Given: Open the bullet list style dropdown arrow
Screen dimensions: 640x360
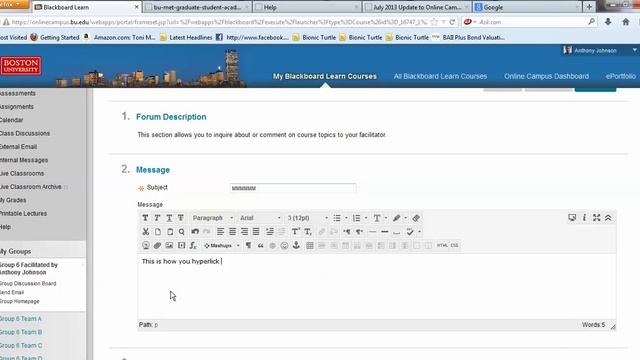Looking at the screenshot, I should (x=346, y=218).
